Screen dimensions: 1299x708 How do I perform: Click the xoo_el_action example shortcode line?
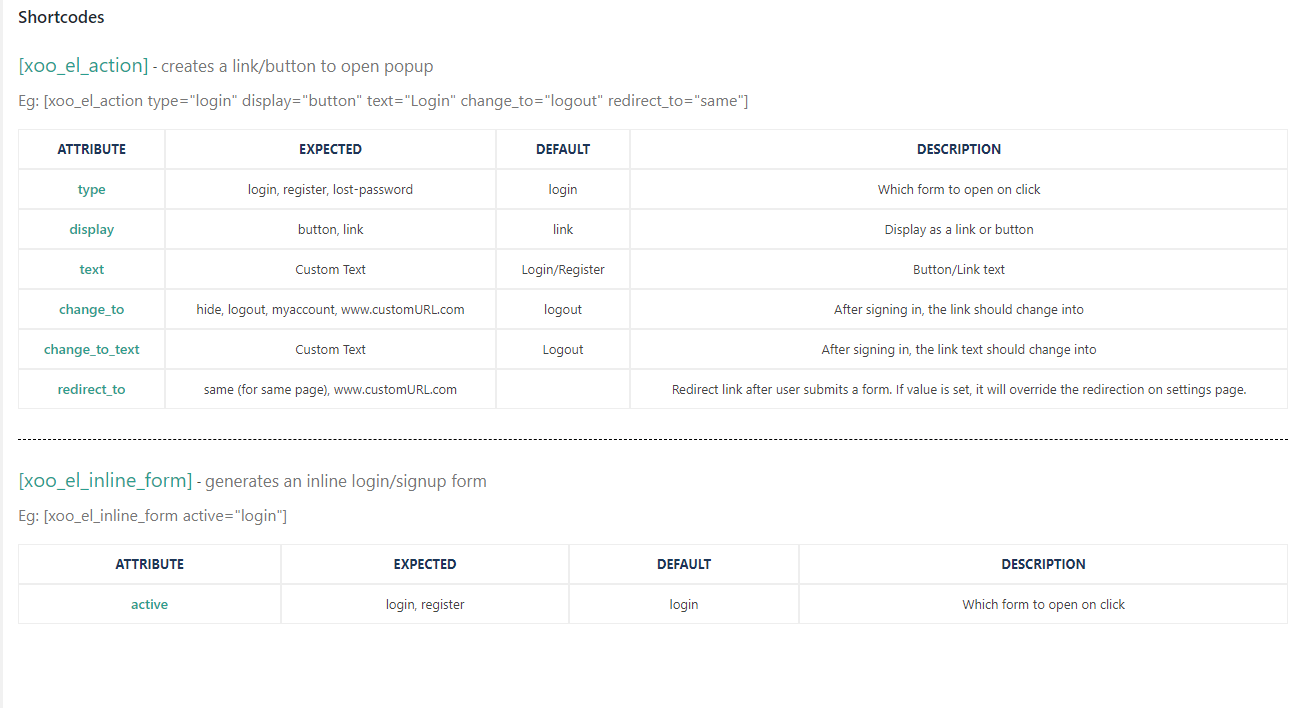383,101
